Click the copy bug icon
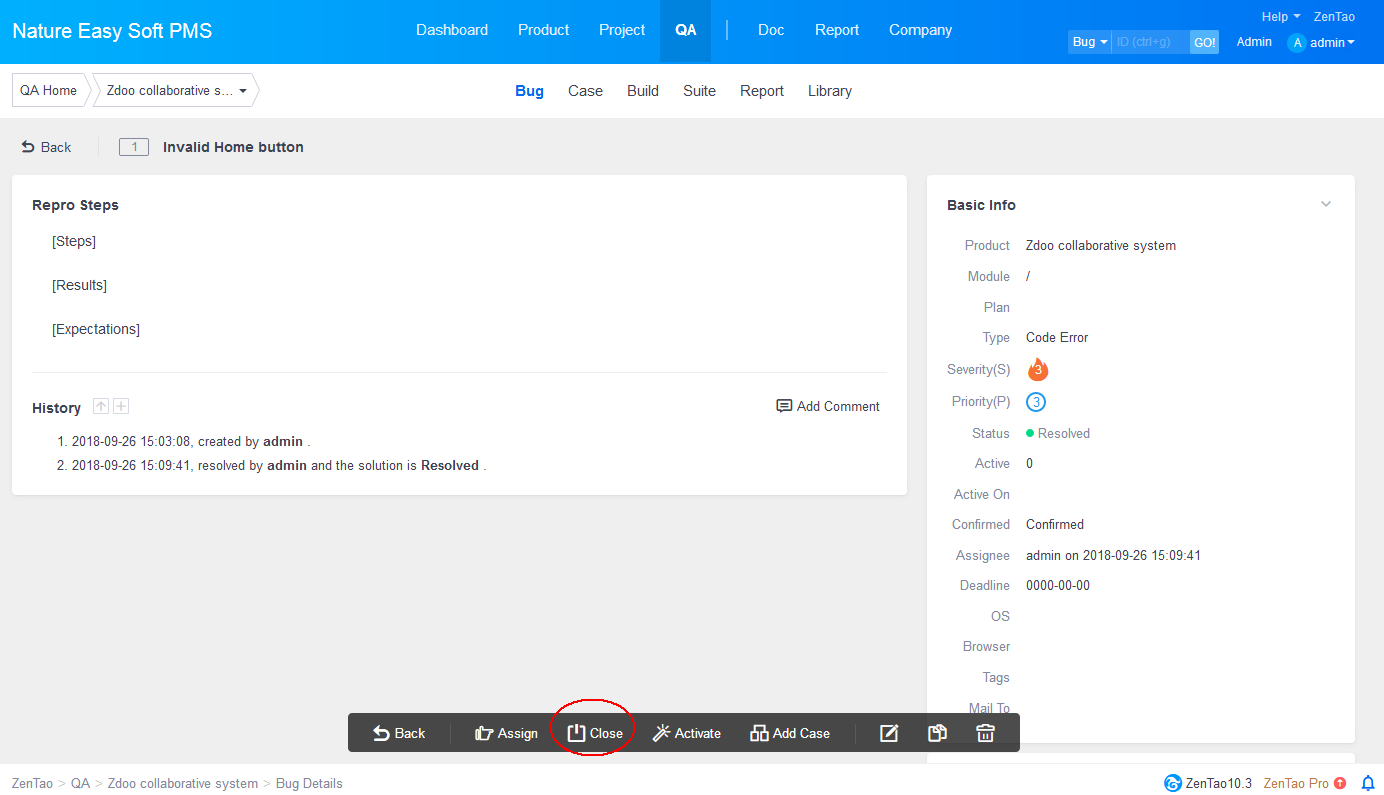The height and width of the screenshot is (795, 1384). (x=937, y=733)
